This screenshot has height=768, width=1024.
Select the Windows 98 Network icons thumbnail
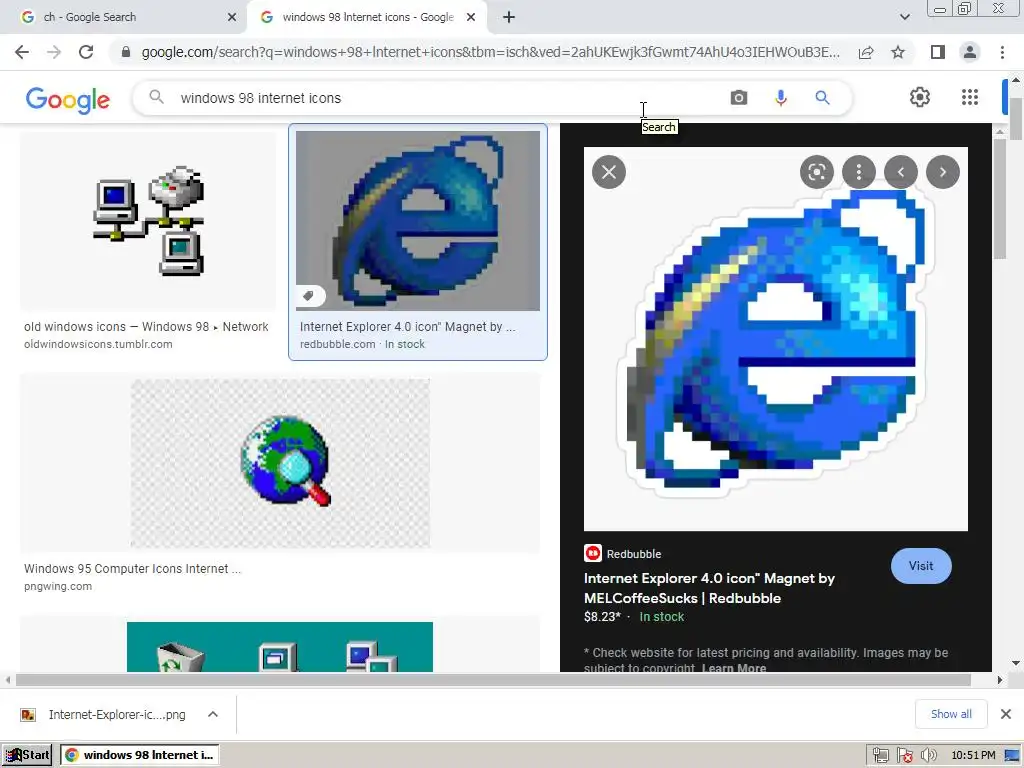tap(148, 221)
